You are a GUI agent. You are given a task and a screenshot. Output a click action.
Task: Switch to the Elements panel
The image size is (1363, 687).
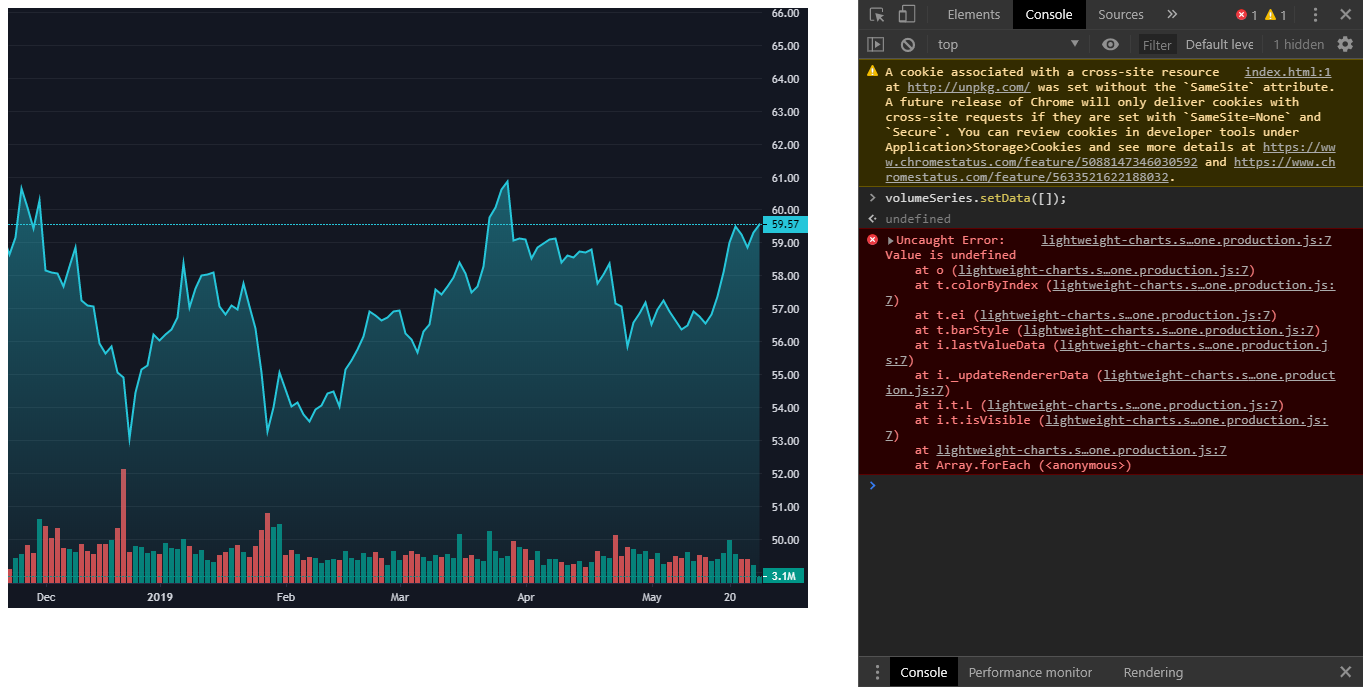click(973, 14)
